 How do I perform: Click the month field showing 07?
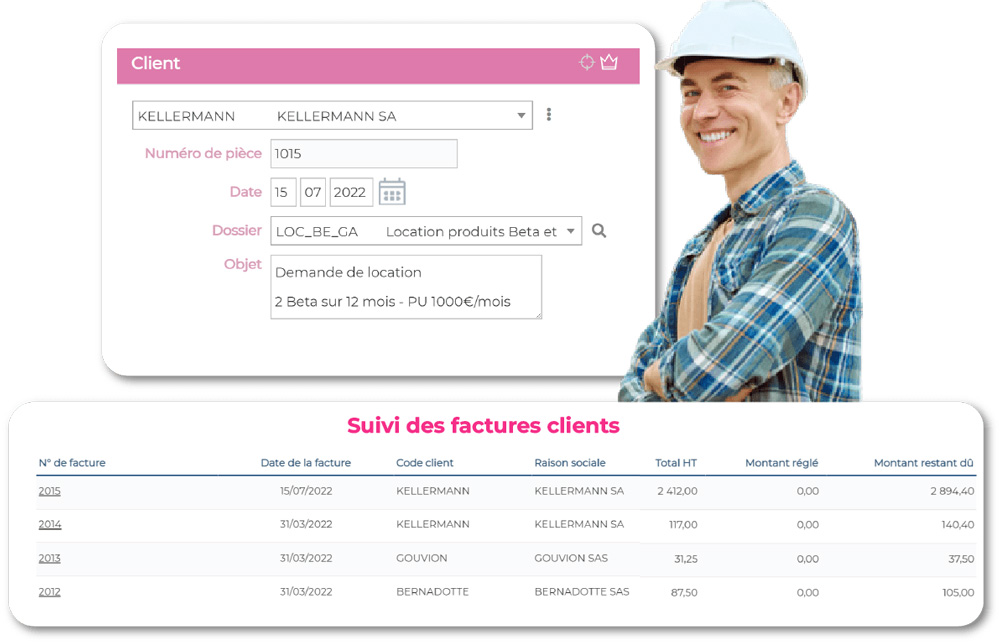tap(312, 192)
